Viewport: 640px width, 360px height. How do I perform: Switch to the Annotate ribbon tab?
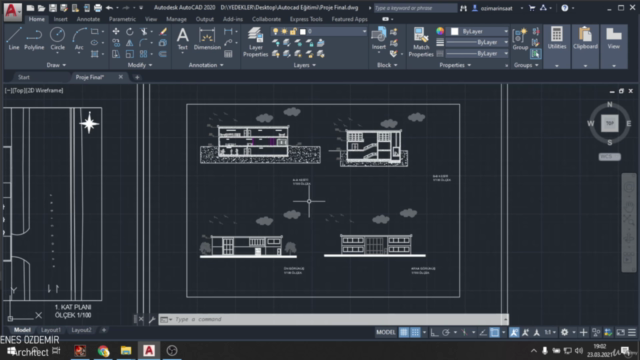[88, 19]
